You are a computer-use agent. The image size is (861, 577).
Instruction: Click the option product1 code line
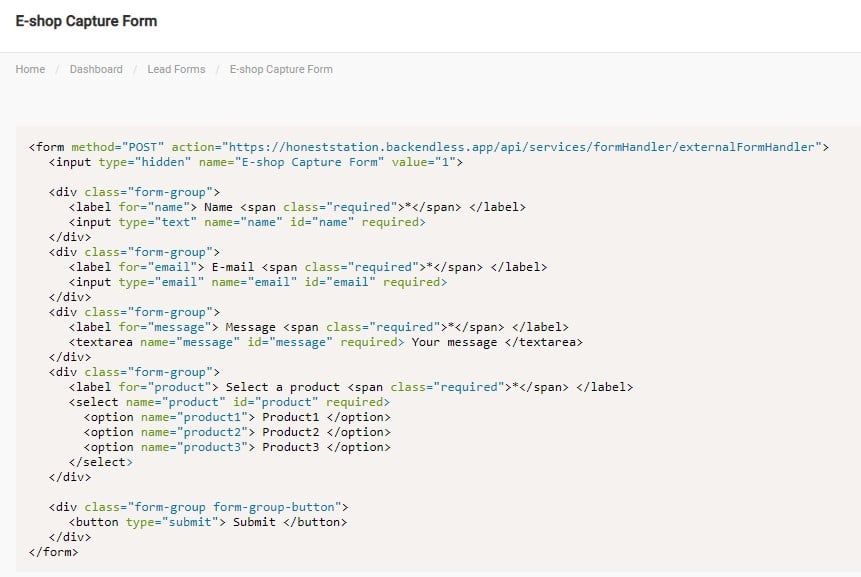coord(237,417)
